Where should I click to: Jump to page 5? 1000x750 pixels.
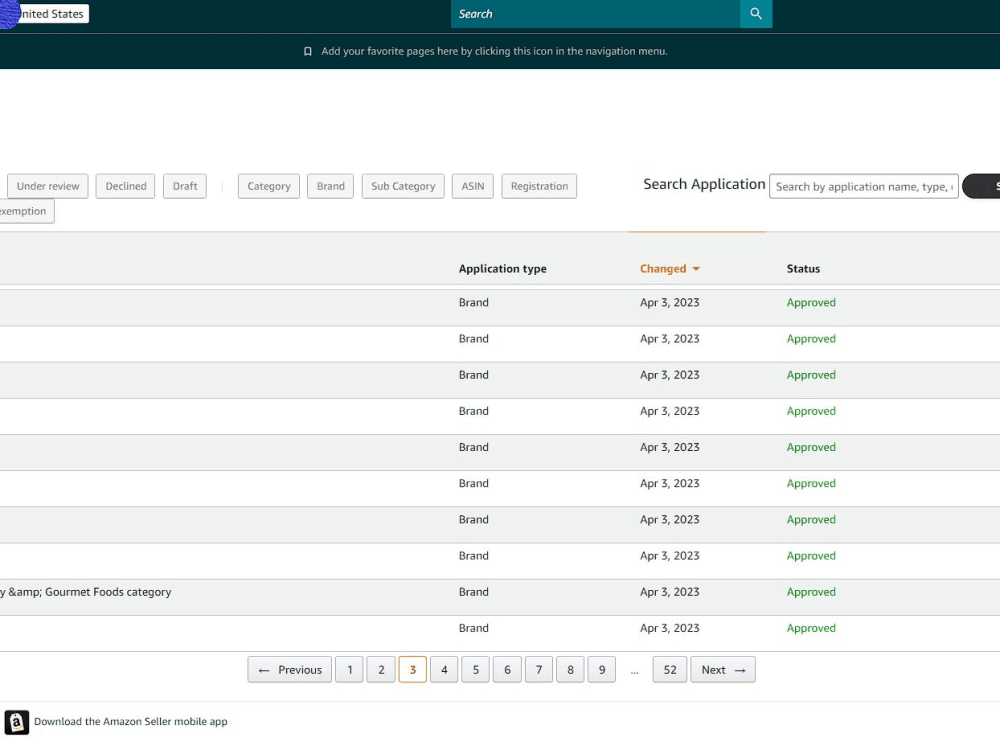476,670
